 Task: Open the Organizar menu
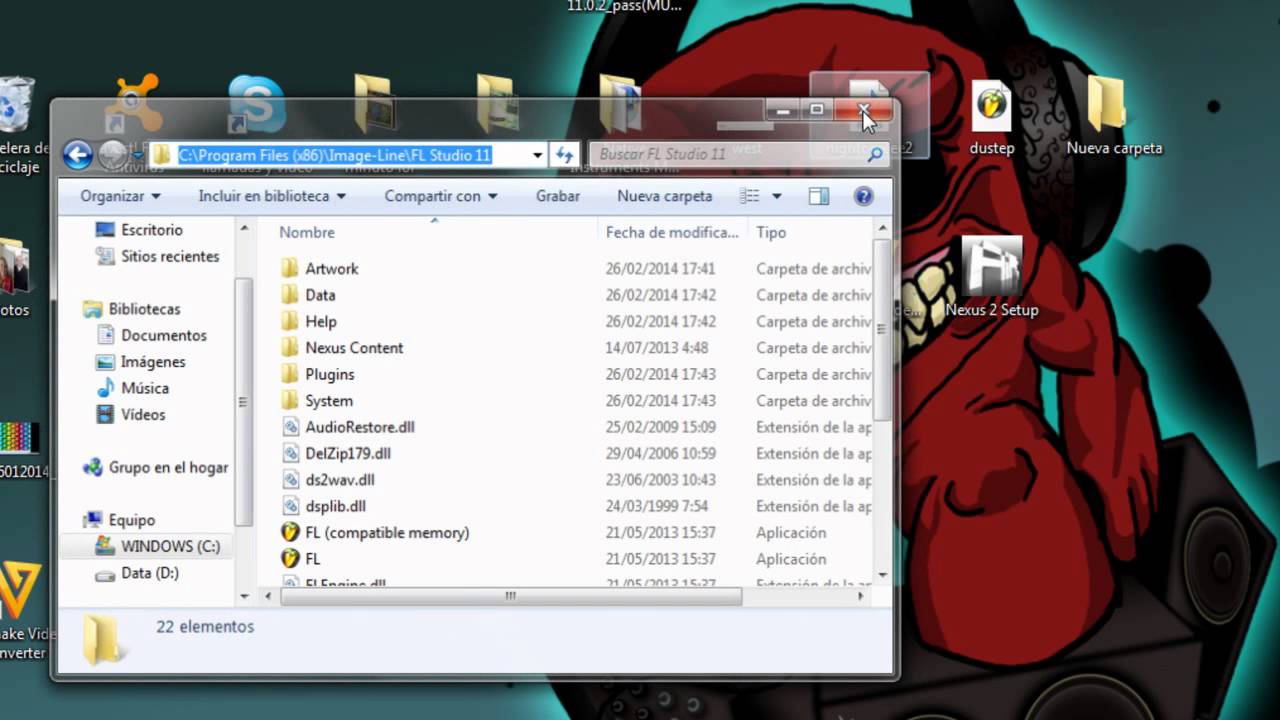coord(120,196)
